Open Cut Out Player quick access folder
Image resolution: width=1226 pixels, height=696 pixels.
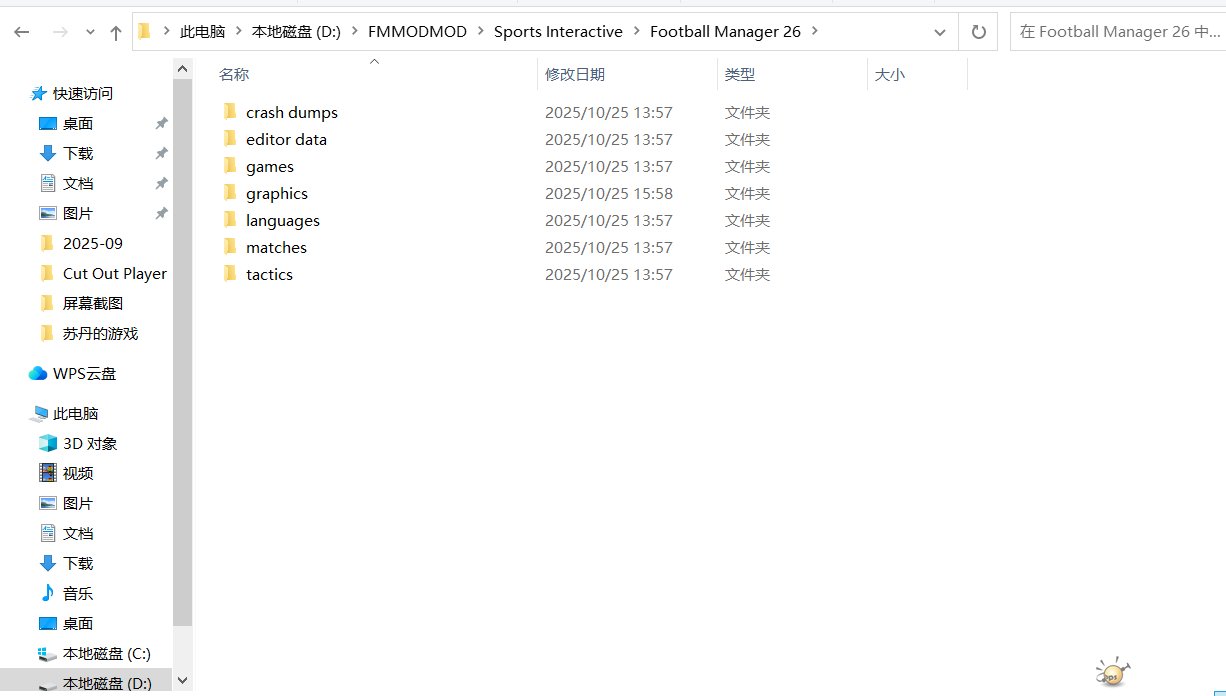click(x=114, y=274)
